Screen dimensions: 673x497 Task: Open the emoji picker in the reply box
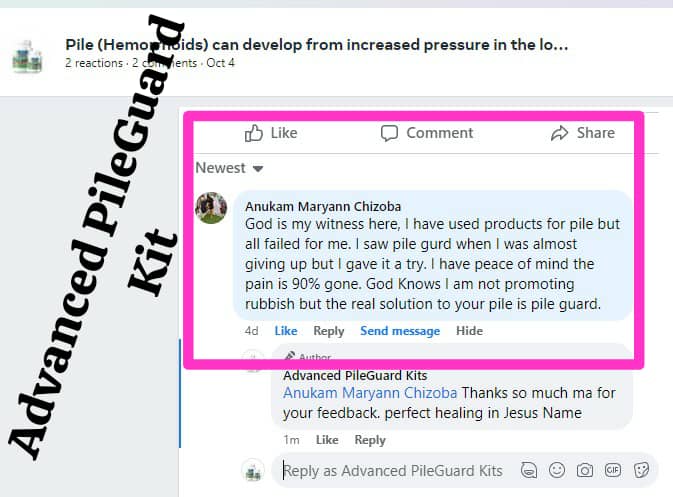(557, 470)
